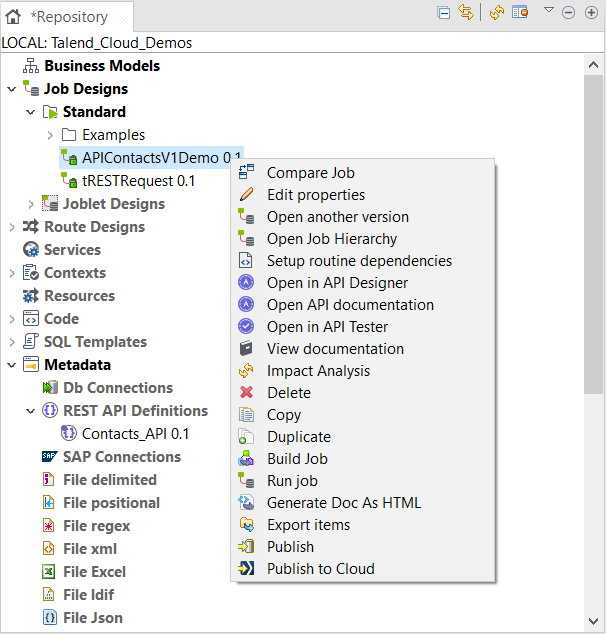This screenshot has width=606, height=634.
Task: Click the Link with Editor arrows icon
Action: 465,12
